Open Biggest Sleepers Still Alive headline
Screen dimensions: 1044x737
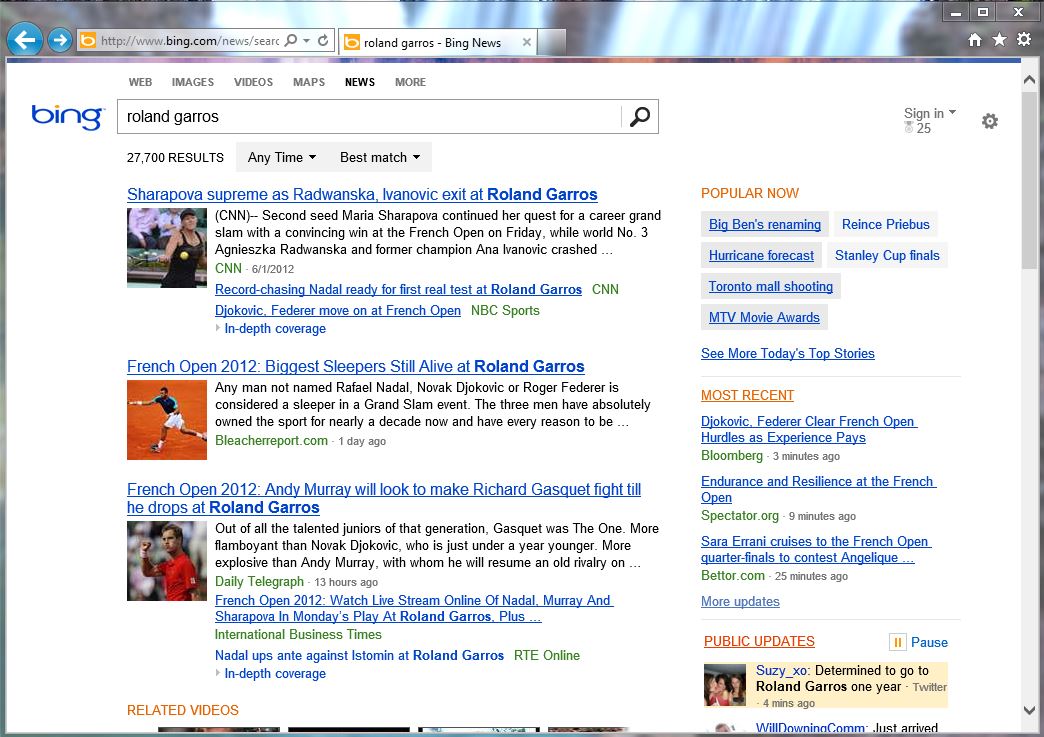tap(356, 366)
